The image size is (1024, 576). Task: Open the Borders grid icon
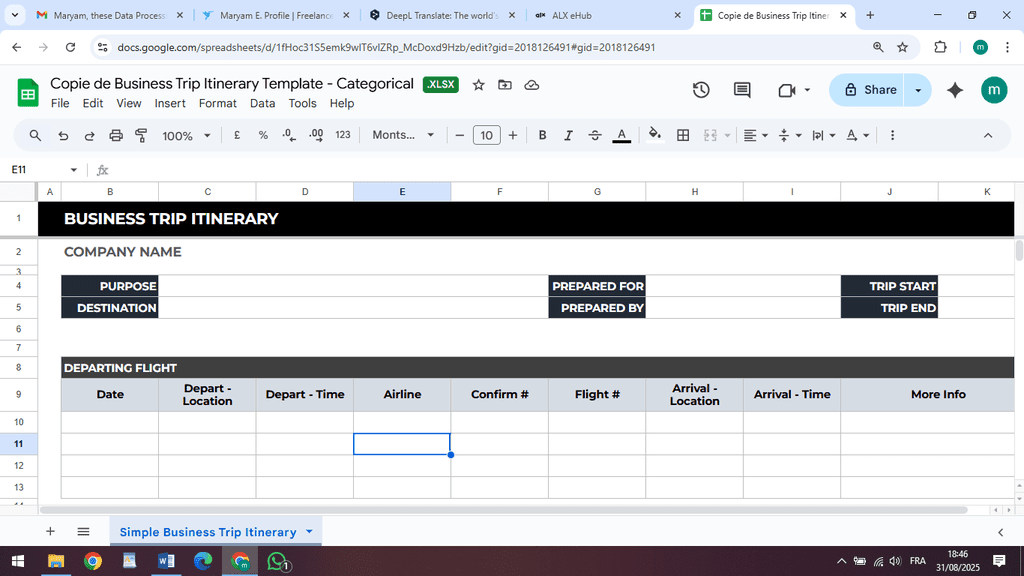click(683, 135)
